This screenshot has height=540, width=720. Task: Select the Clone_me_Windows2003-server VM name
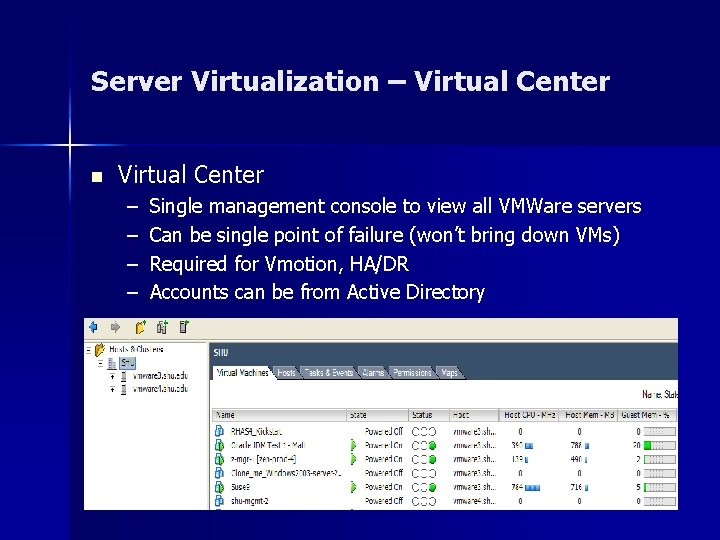pyautogui.click(x=286, y=473)
